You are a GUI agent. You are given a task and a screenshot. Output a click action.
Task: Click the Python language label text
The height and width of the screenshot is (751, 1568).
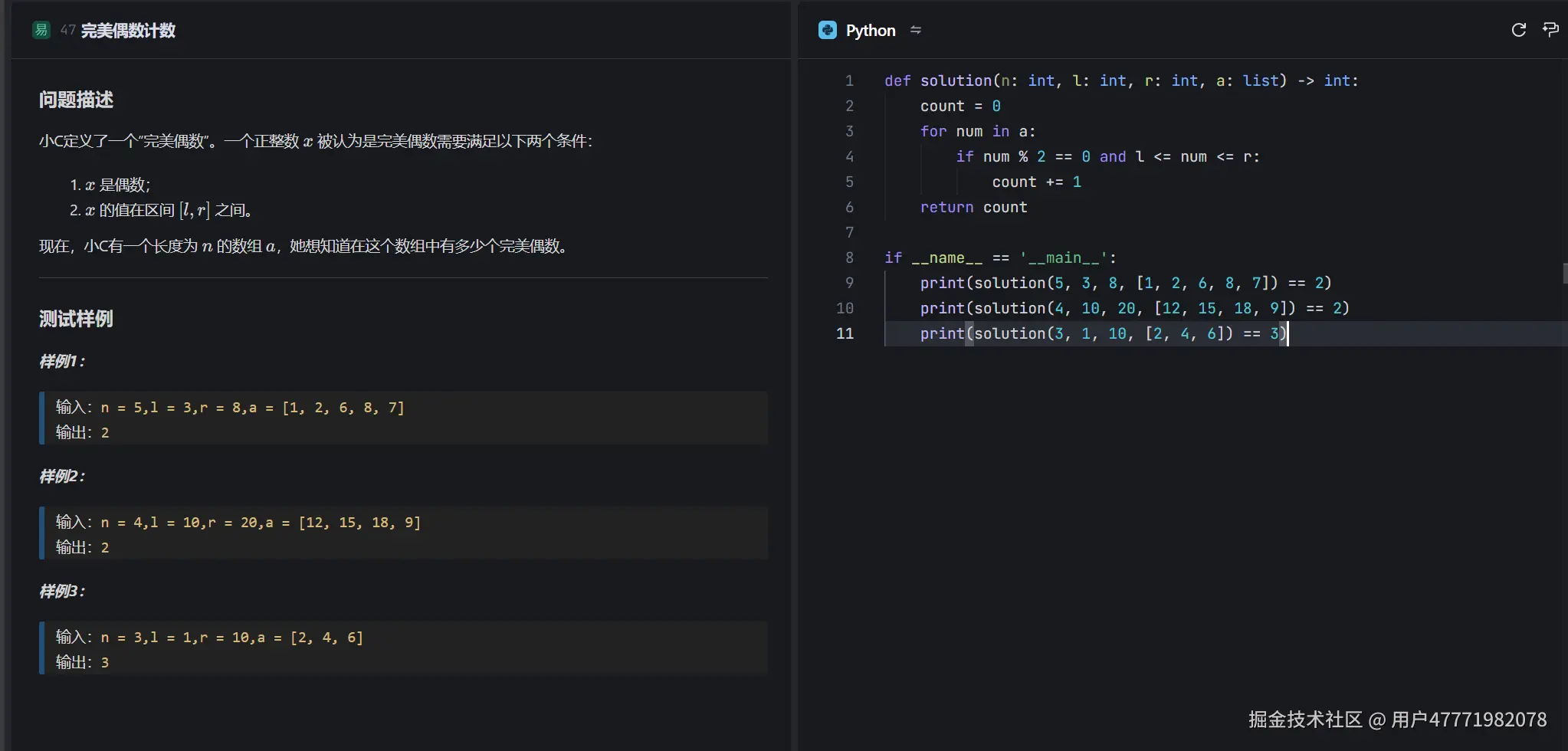tap(871, 31)
